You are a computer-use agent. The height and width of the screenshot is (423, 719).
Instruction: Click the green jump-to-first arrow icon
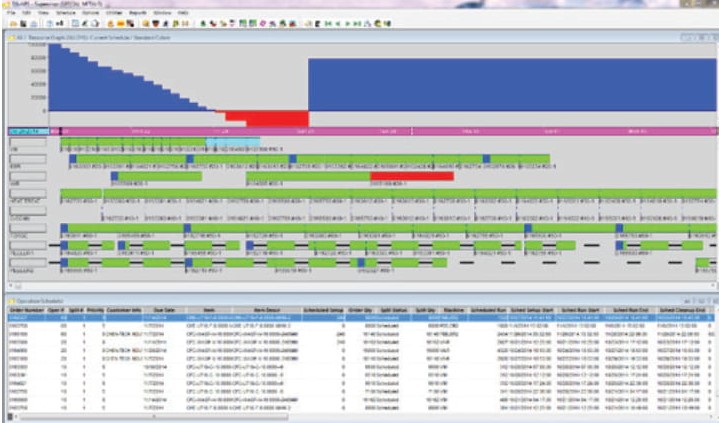pyautogui.click(x=328, y=23)
